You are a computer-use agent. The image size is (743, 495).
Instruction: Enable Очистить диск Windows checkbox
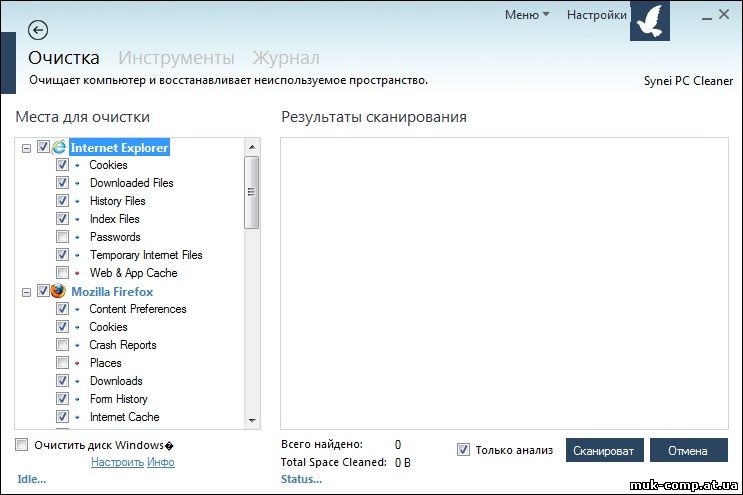[22, 444]
